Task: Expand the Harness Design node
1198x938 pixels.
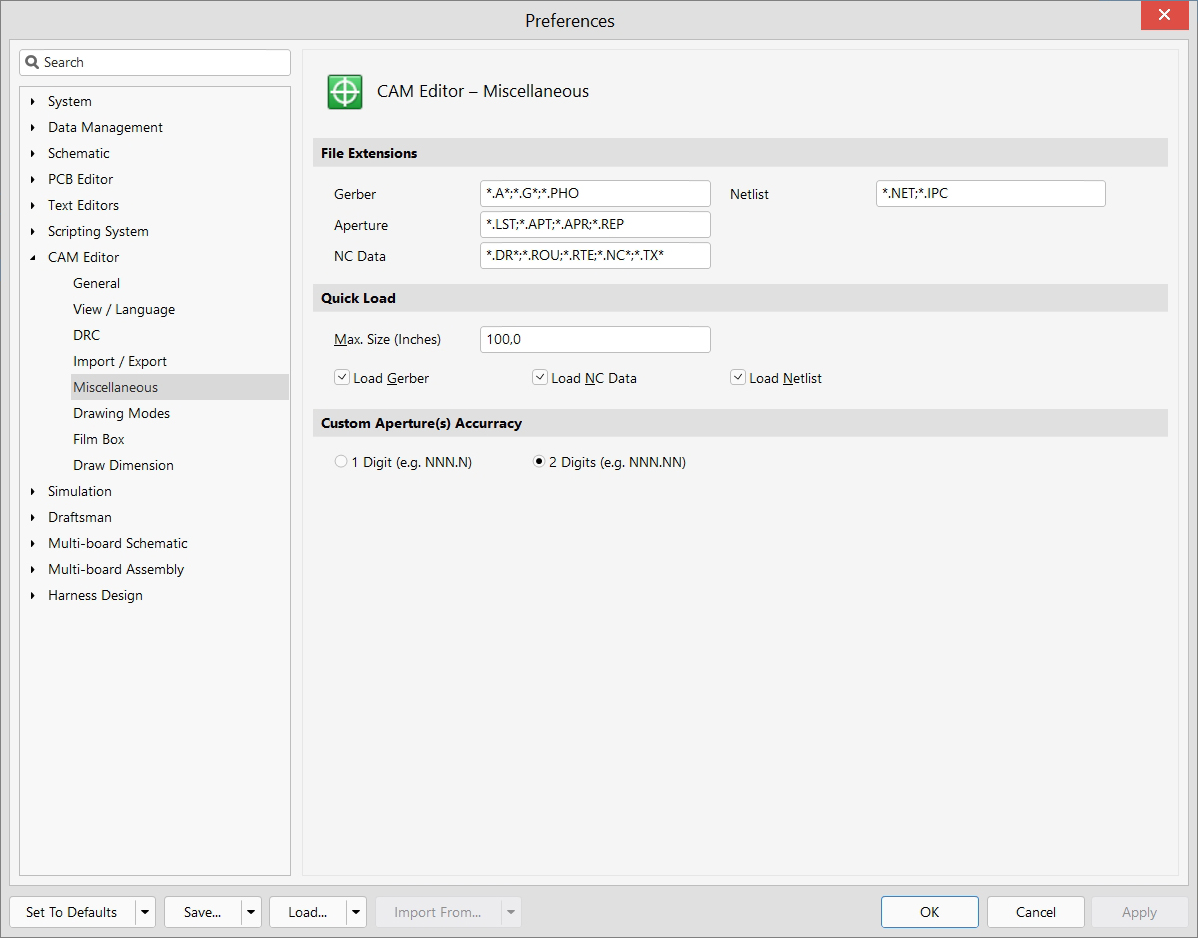Action: pos(33,595)
